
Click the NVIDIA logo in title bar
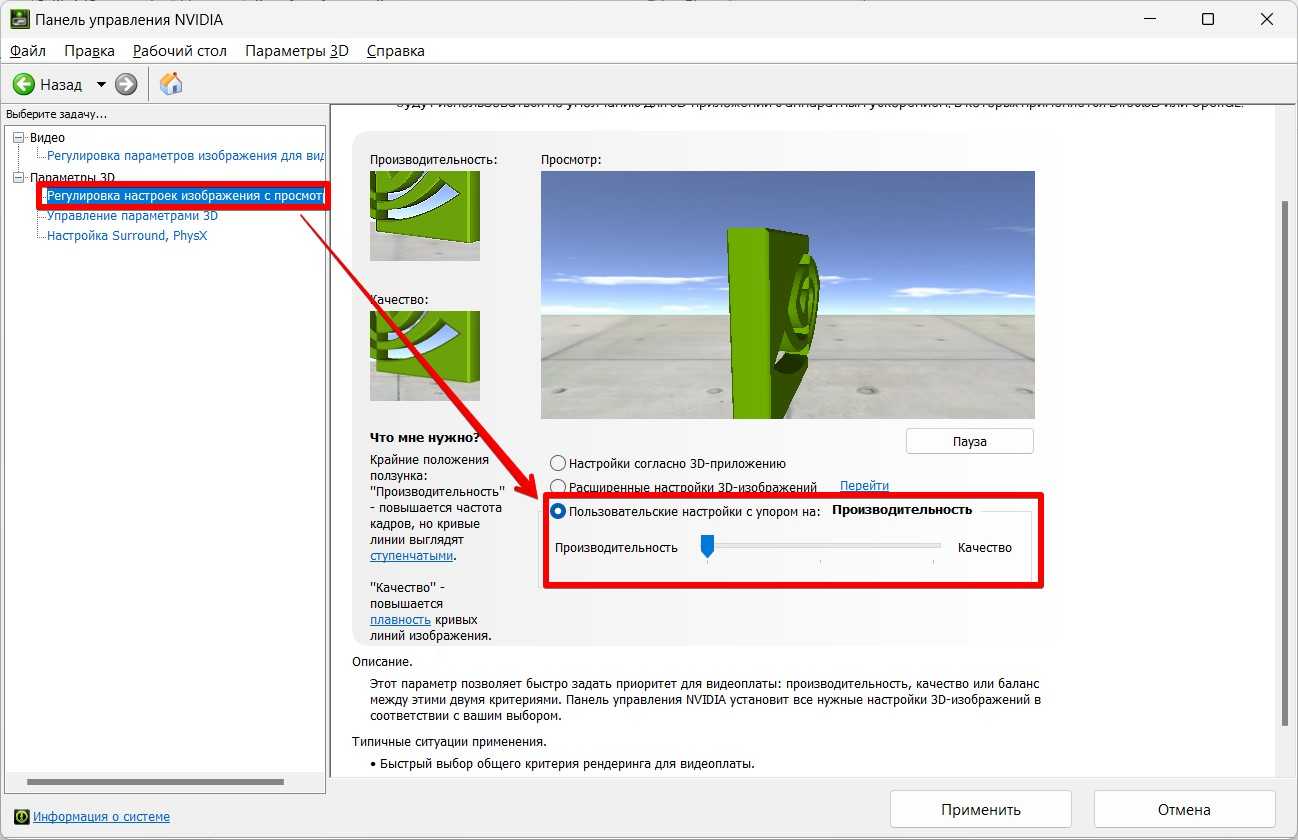tap(20, 19)
